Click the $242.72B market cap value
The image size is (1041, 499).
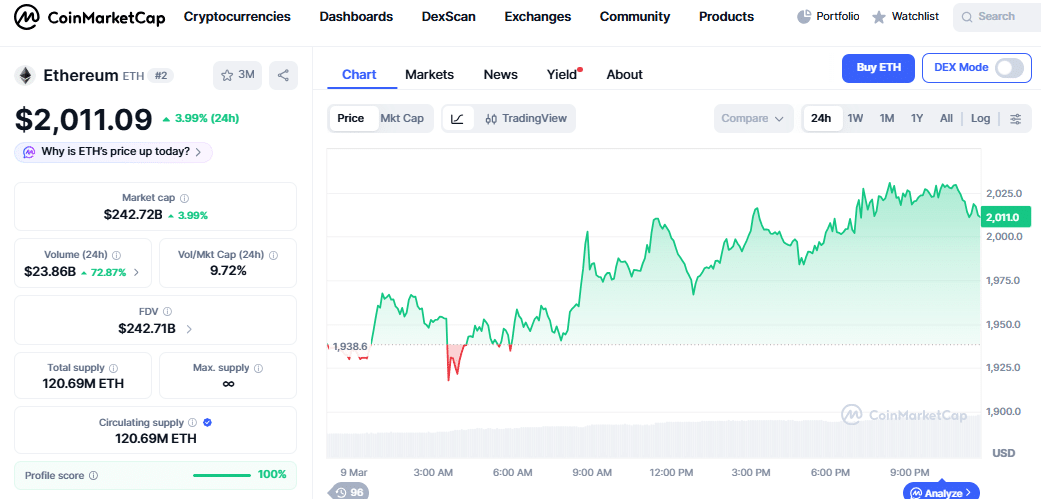[x=133, y=215]
